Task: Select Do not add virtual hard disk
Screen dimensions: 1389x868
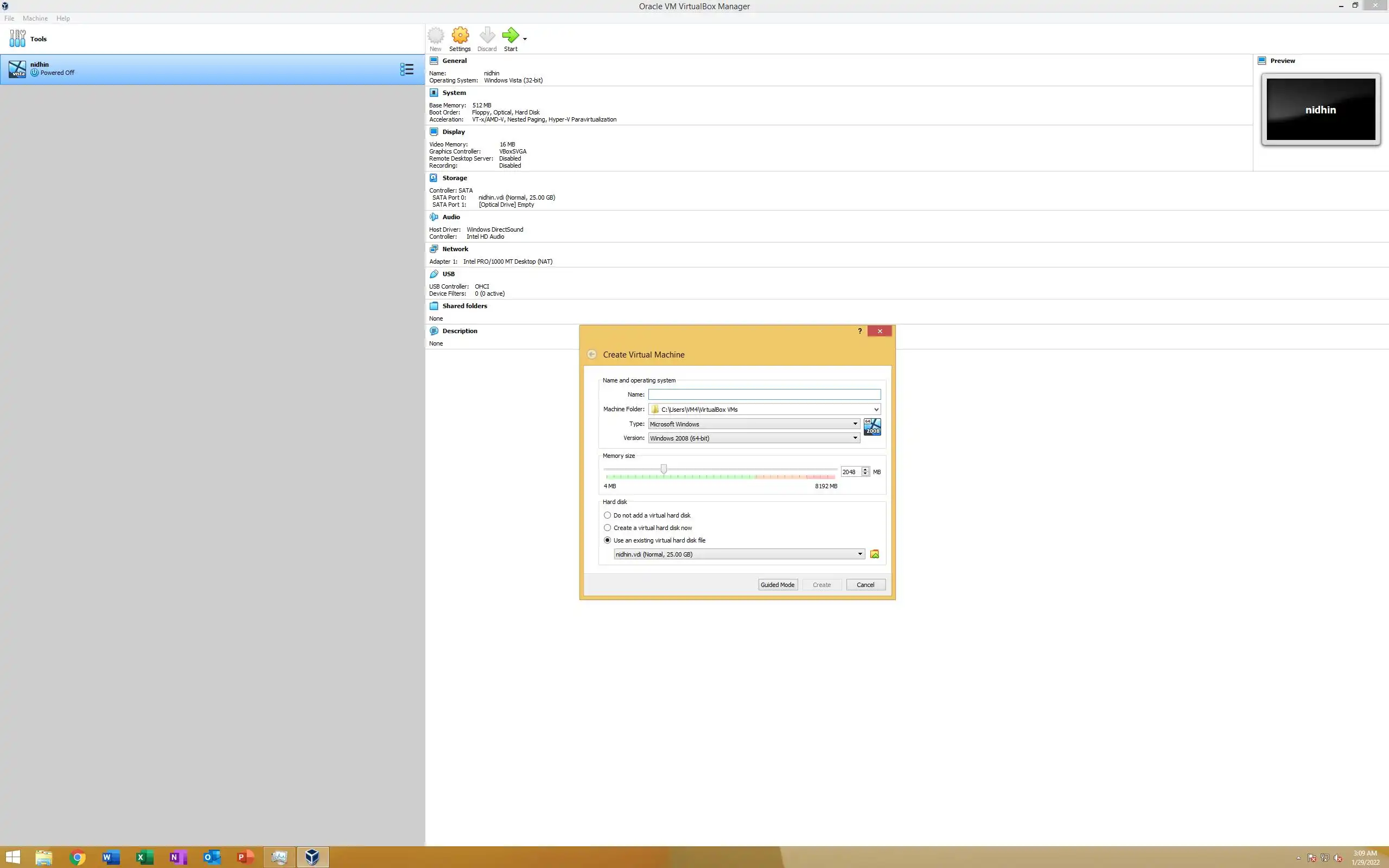Action: pyautogui.click(x=607, y=515)
